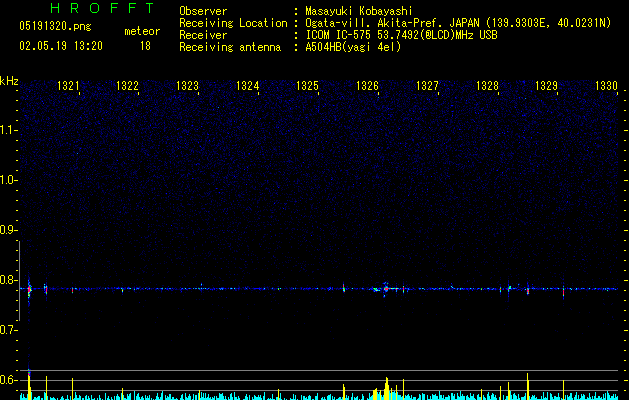Click time marker 1327
The width and height of the screenshot is (629, 400).
[x=427, y=86]
